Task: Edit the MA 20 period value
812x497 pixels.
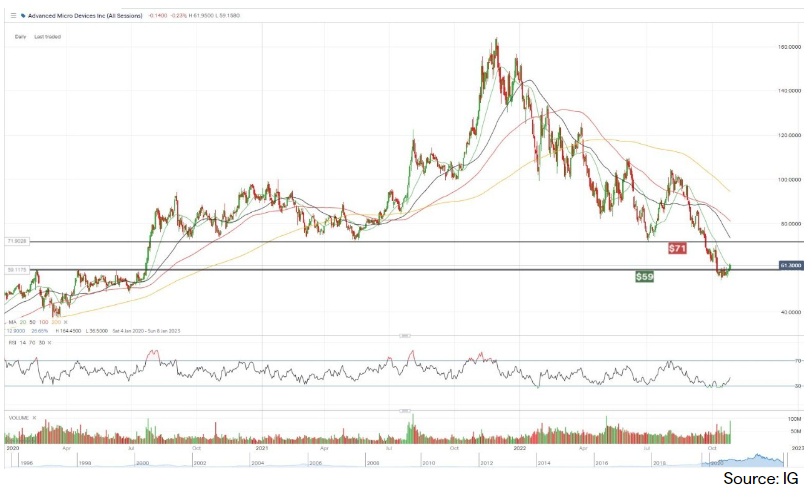Action: click(x=23, y=322)
